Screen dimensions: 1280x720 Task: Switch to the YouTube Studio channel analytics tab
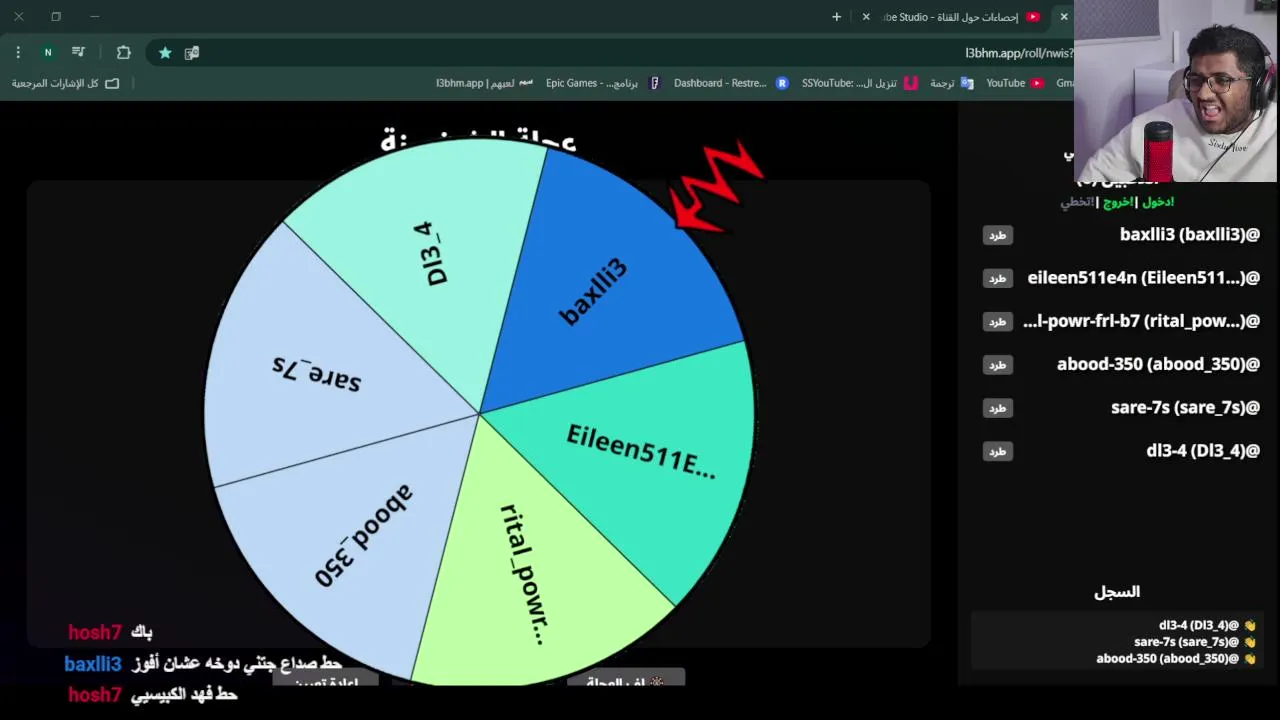(x=960, y=17)
